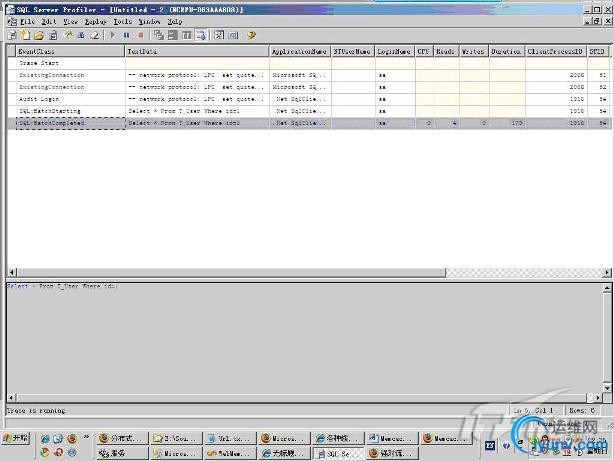
Task: Click the CPU column header
Action: (x=424, y=51)
